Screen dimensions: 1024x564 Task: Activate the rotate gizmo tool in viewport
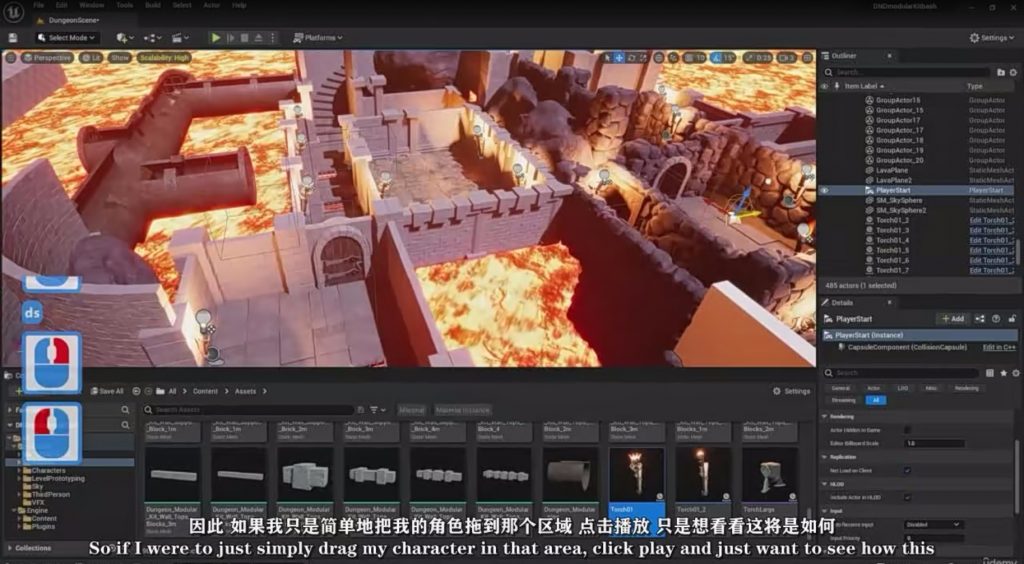[631, 57]
